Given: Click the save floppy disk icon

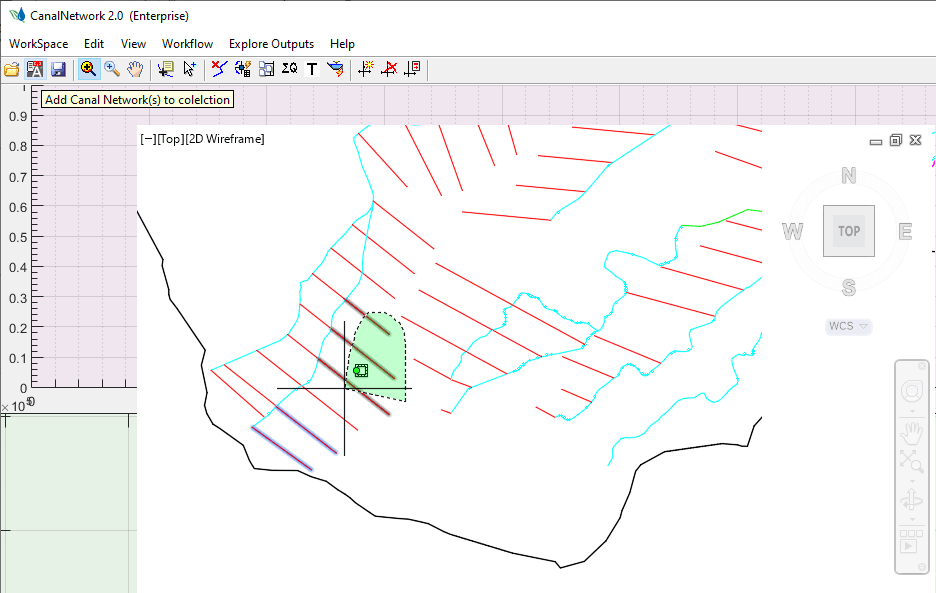Looking at the screenshot, I should (x=58, y=69).
